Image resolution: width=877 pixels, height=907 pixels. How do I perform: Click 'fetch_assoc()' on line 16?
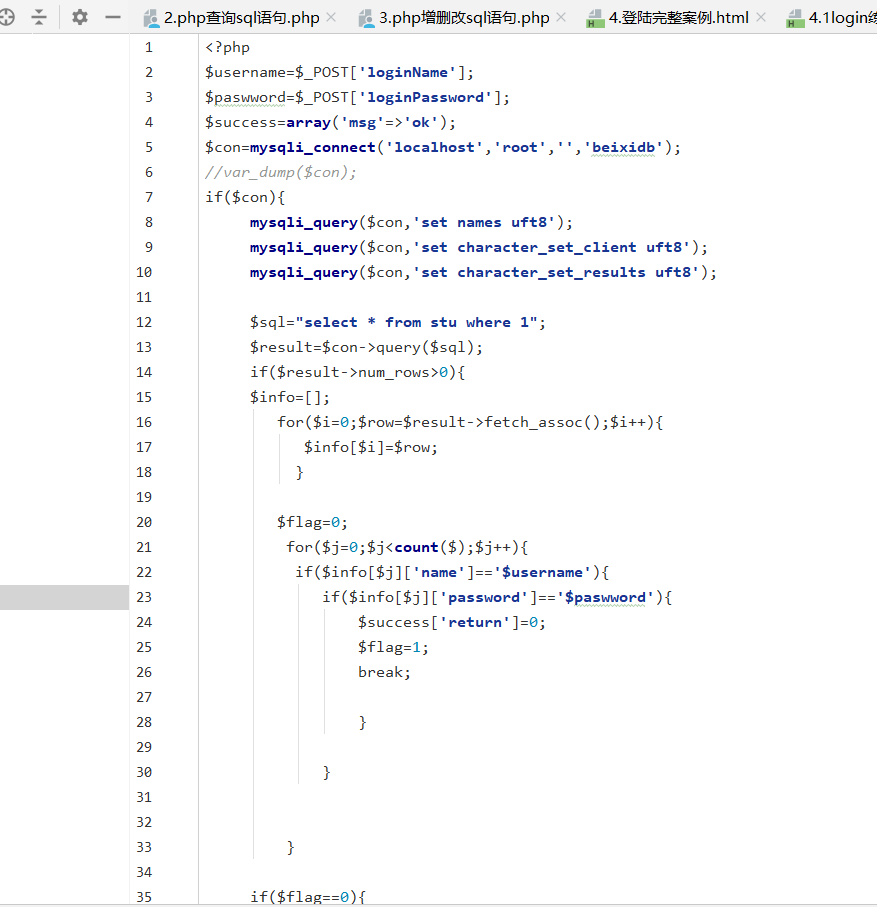coord(543,422)
